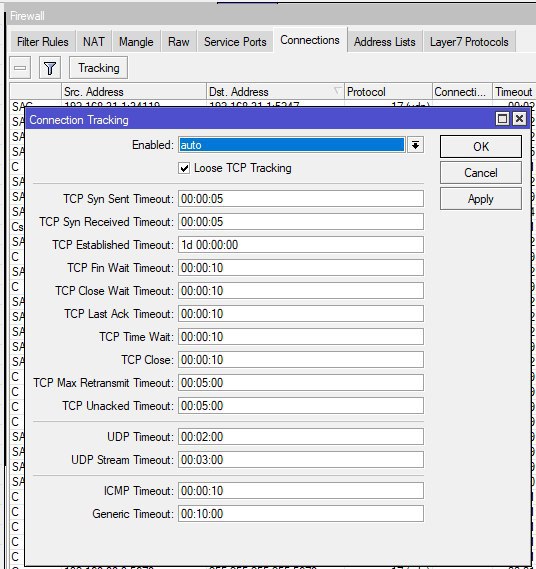Click the TCP Close Wait Timeout field
The width and height of the screenshot is (536, 569).
click(300, 291)
